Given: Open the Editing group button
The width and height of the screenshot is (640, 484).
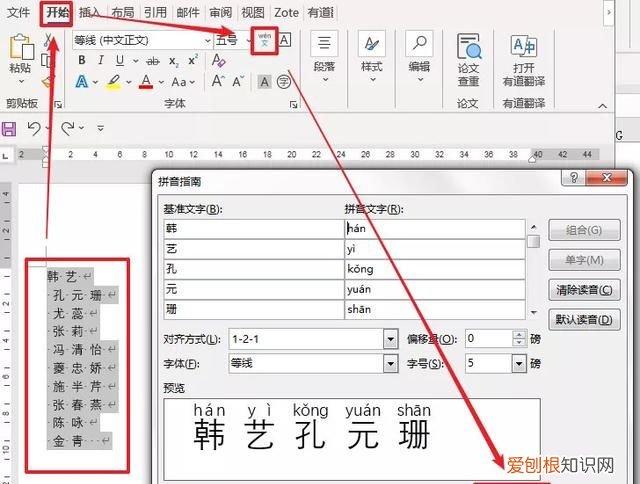Looking at the screenshot, I should pyautogui.click(x=419, y=56).
